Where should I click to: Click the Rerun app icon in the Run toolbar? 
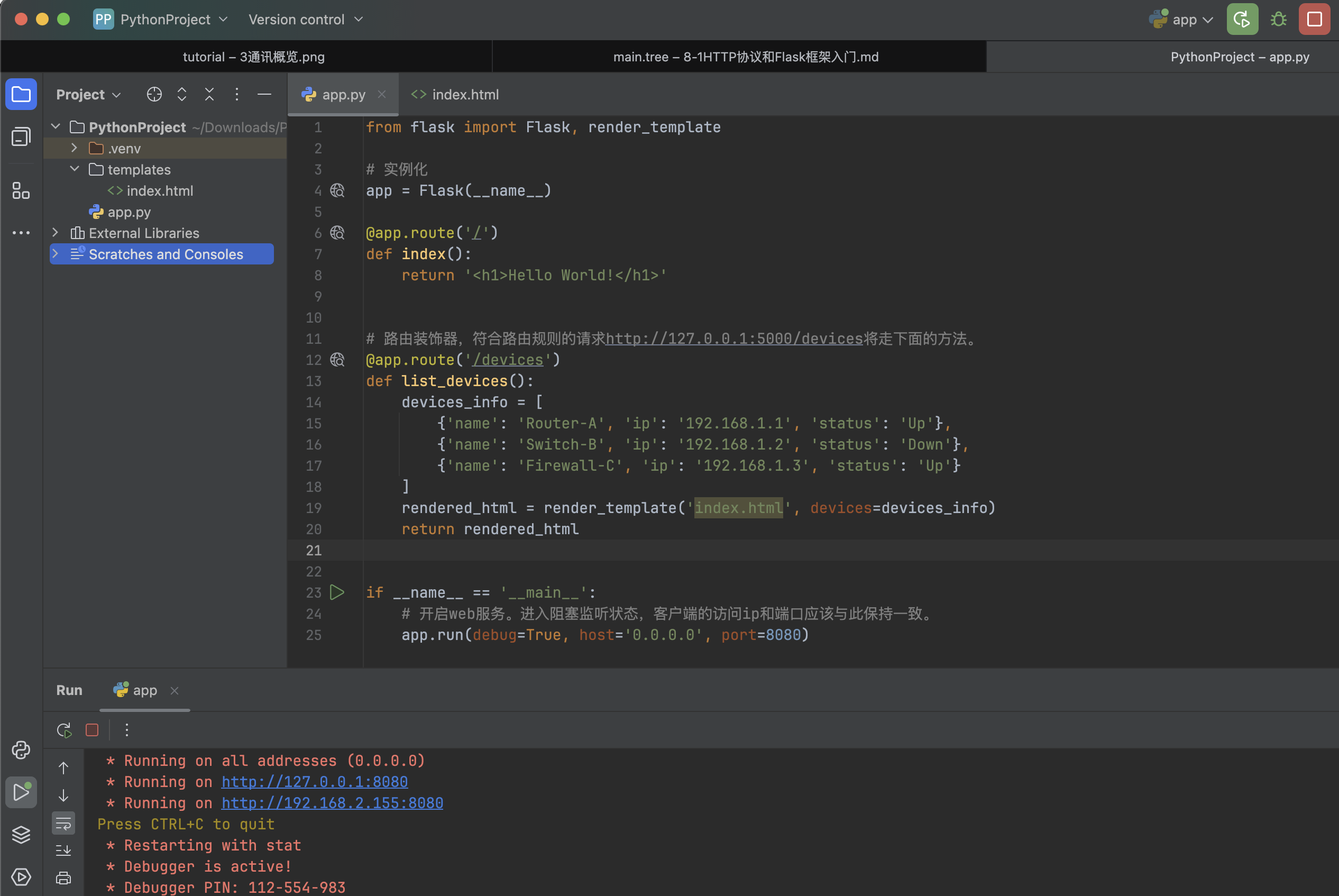pyautogui.click(x=64, y=730)
